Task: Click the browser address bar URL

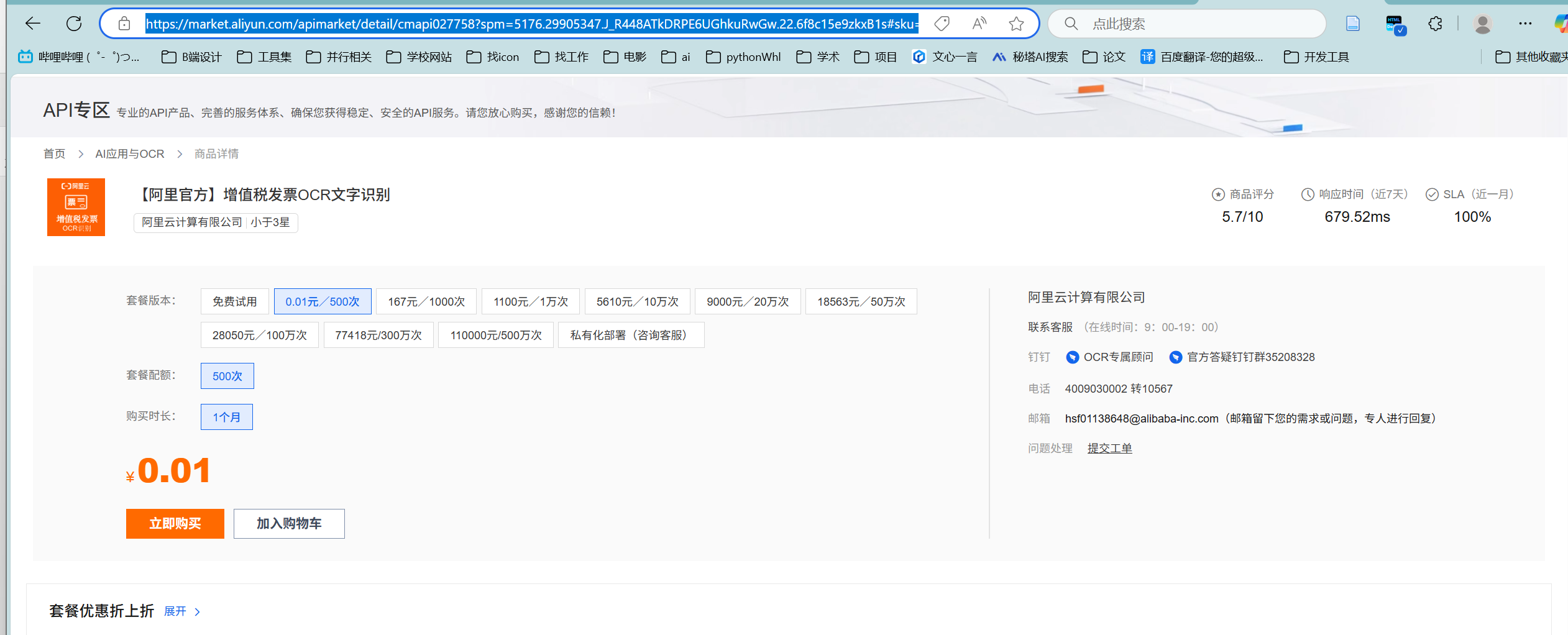Action: [x=531, y=24]
